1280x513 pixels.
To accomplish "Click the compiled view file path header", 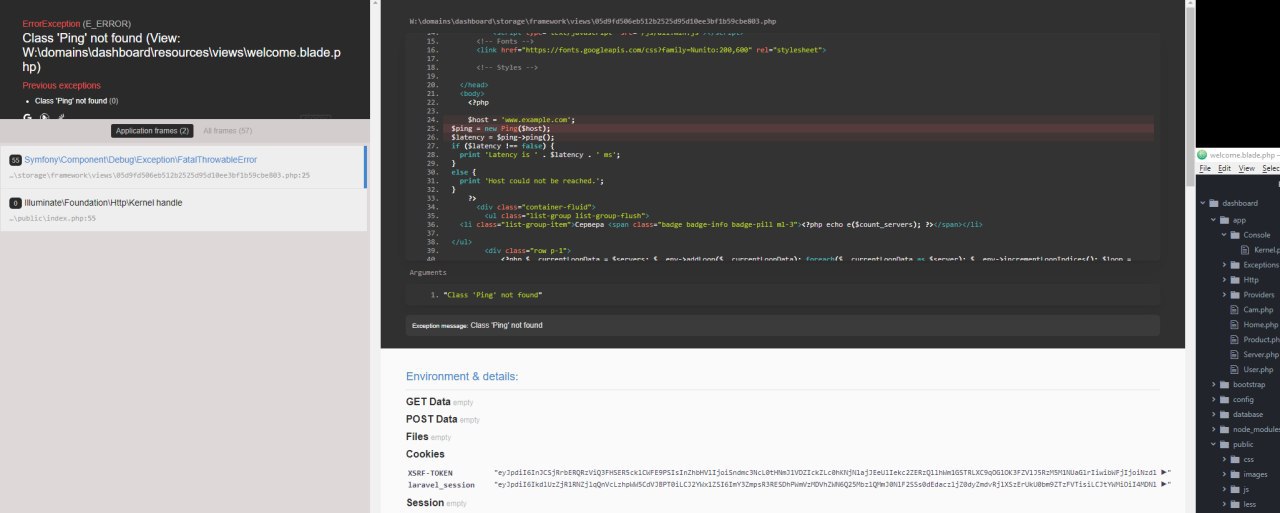I will coord(593,21).
